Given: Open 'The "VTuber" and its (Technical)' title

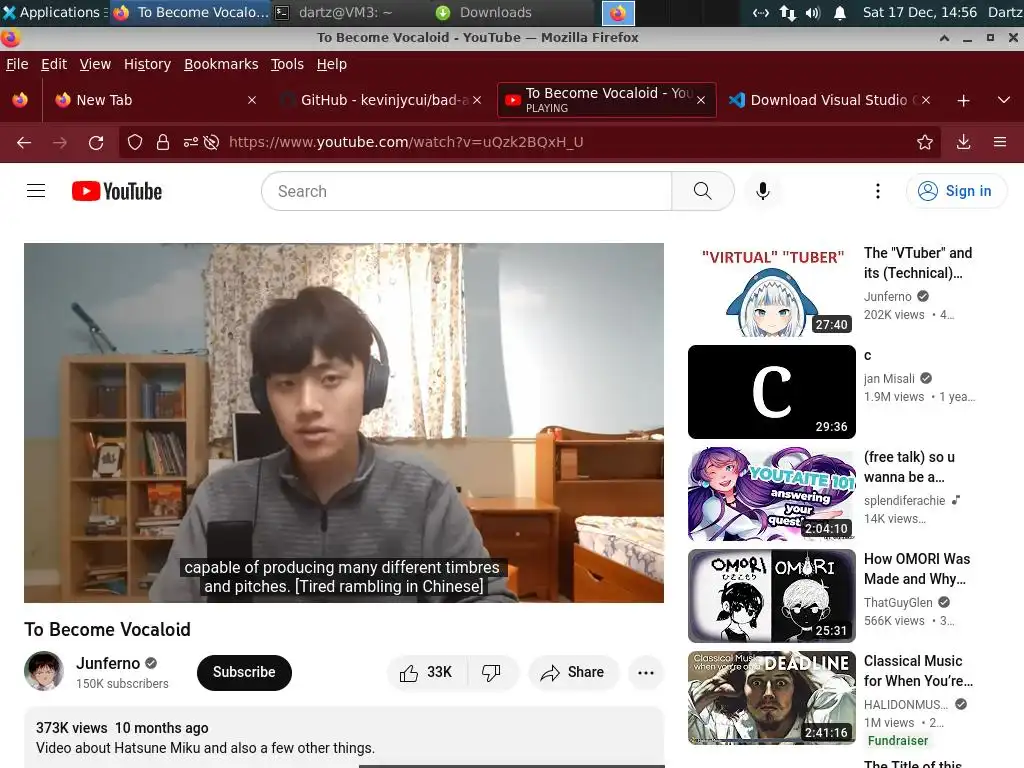Looking at the screenshot, I should coord(918,263).
